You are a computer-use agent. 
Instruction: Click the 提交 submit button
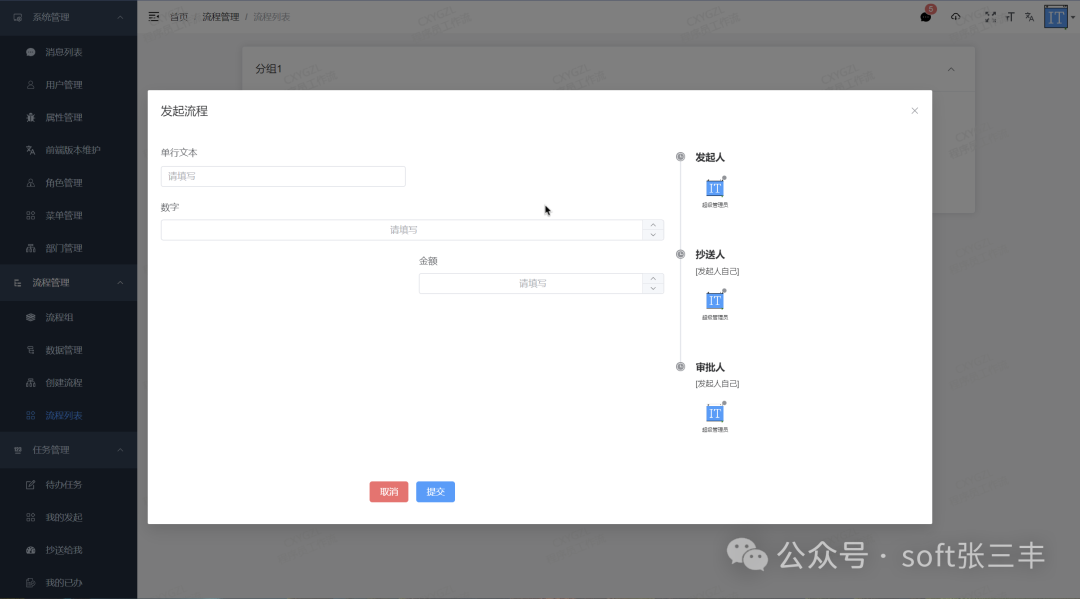(435, 491)
